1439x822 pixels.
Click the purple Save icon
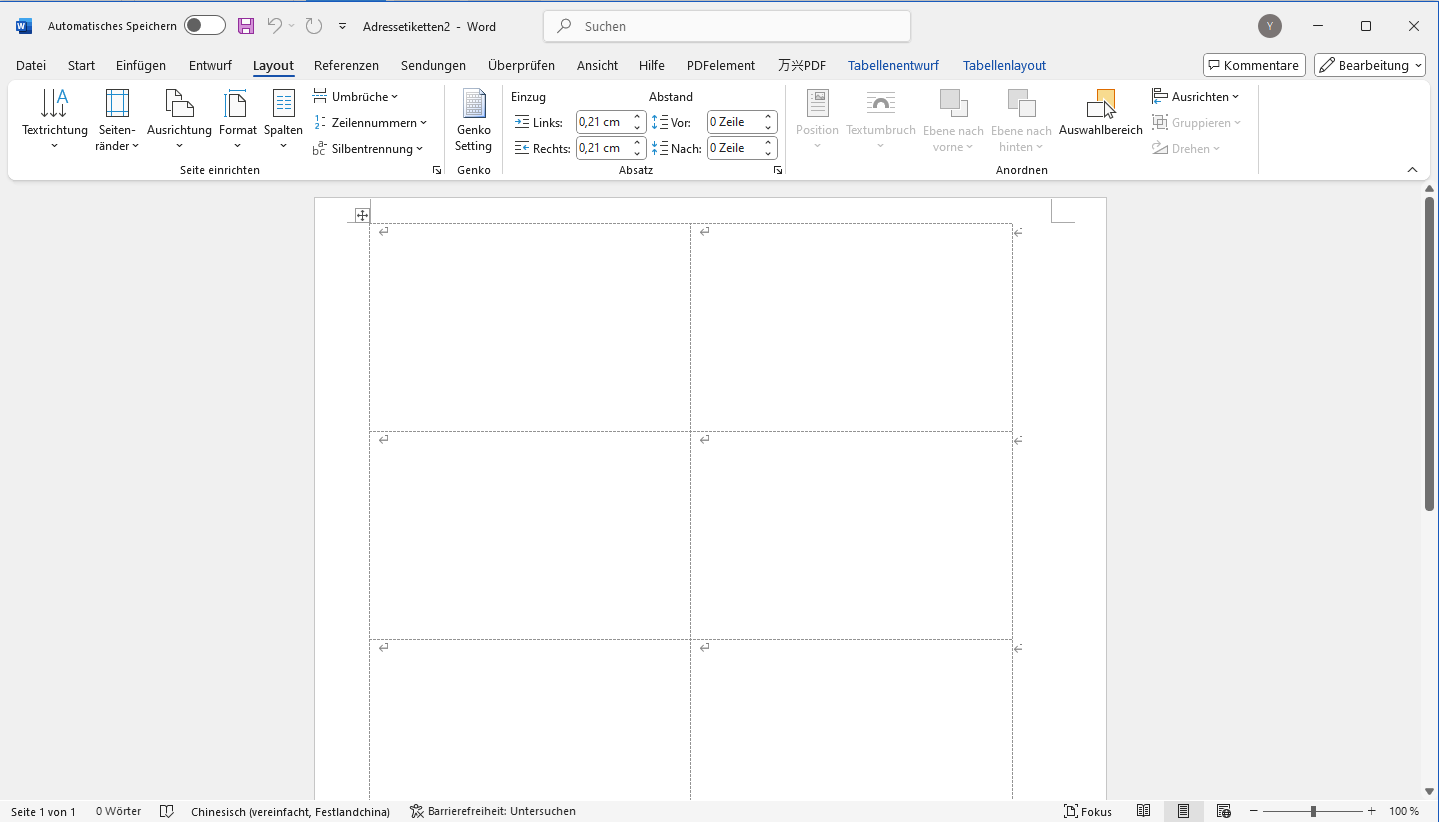pyautogui.click(x=245, y=26)
